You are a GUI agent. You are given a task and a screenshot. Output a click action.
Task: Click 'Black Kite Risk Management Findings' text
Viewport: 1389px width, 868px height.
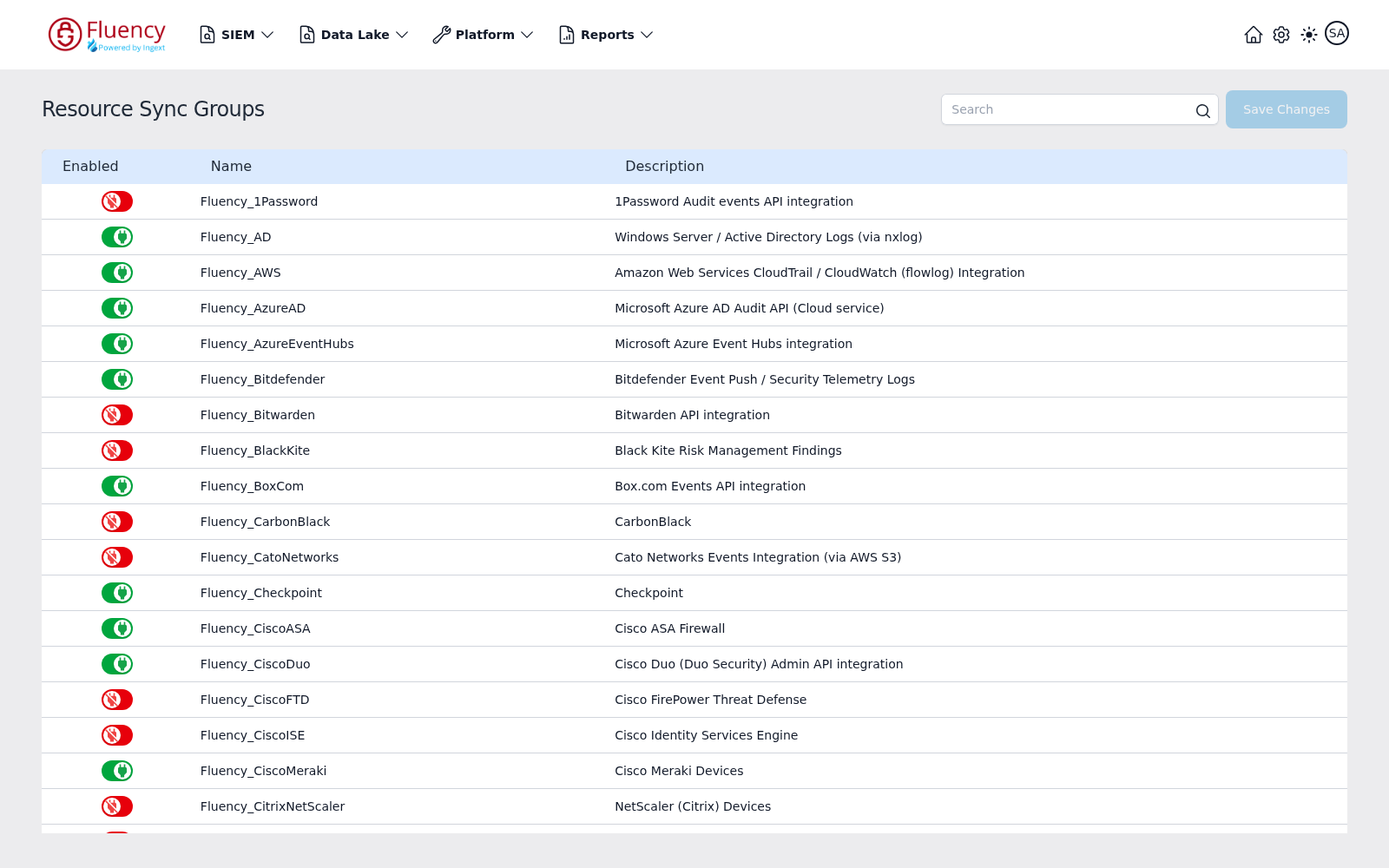tap(727, 450)
